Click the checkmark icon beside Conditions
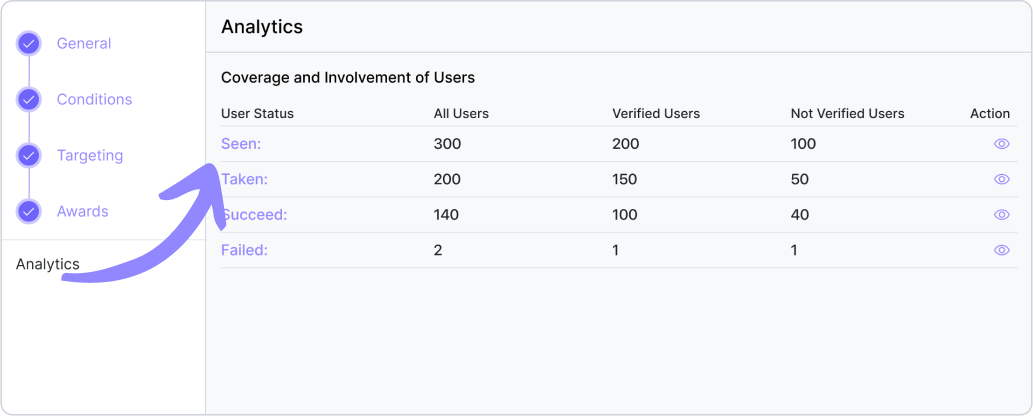This screenshot has height=416, width=1033. point(29,100)
